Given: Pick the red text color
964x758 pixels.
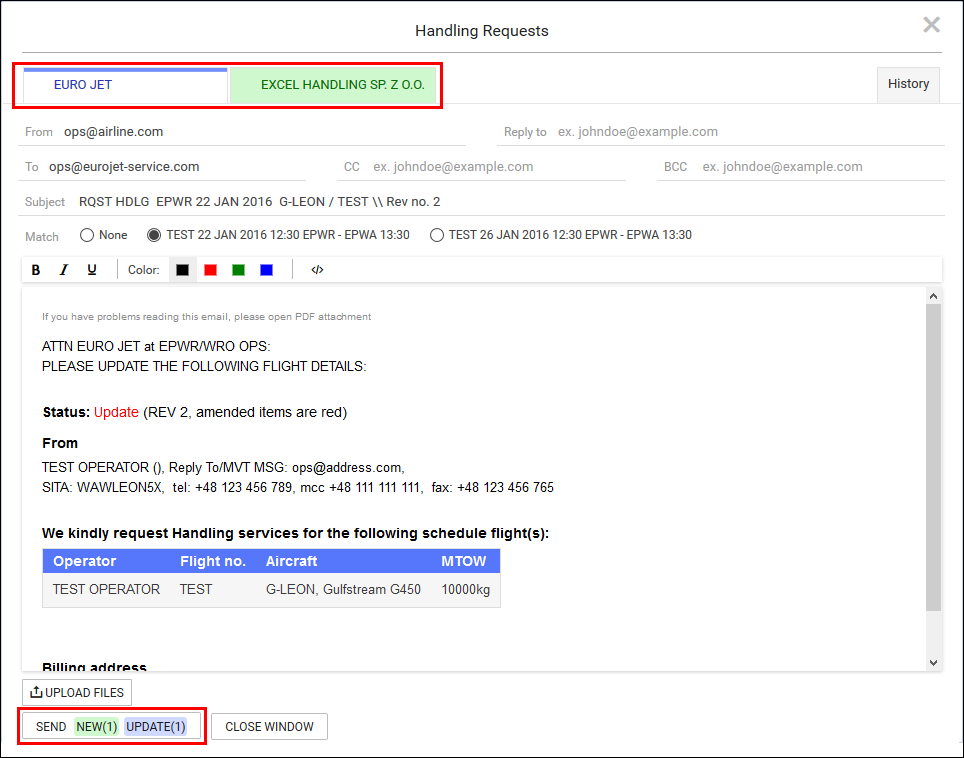Looking at the screenshot, I should coord(210,270).
